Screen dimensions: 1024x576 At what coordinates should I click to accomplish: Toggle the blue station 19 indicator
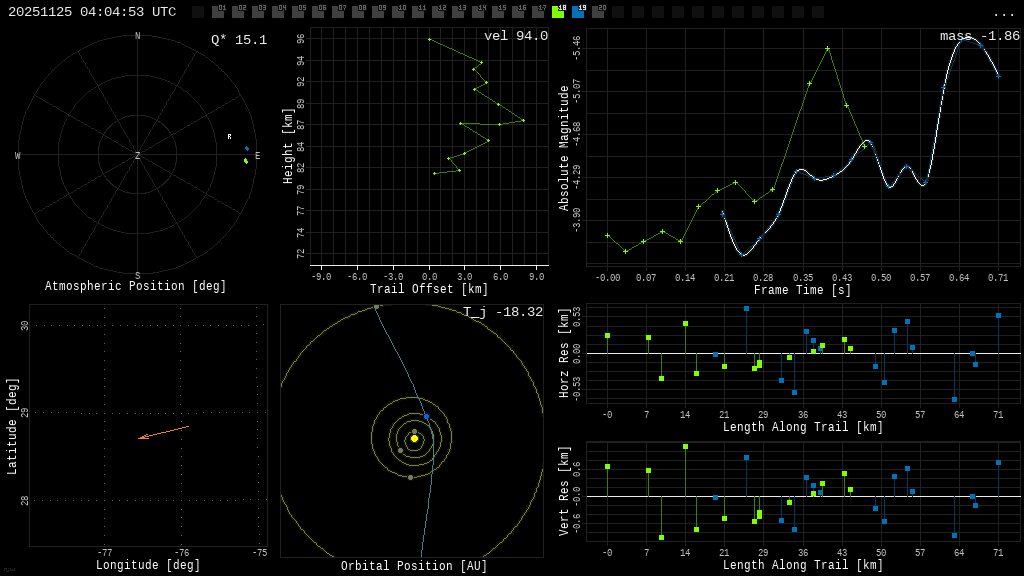578,12
